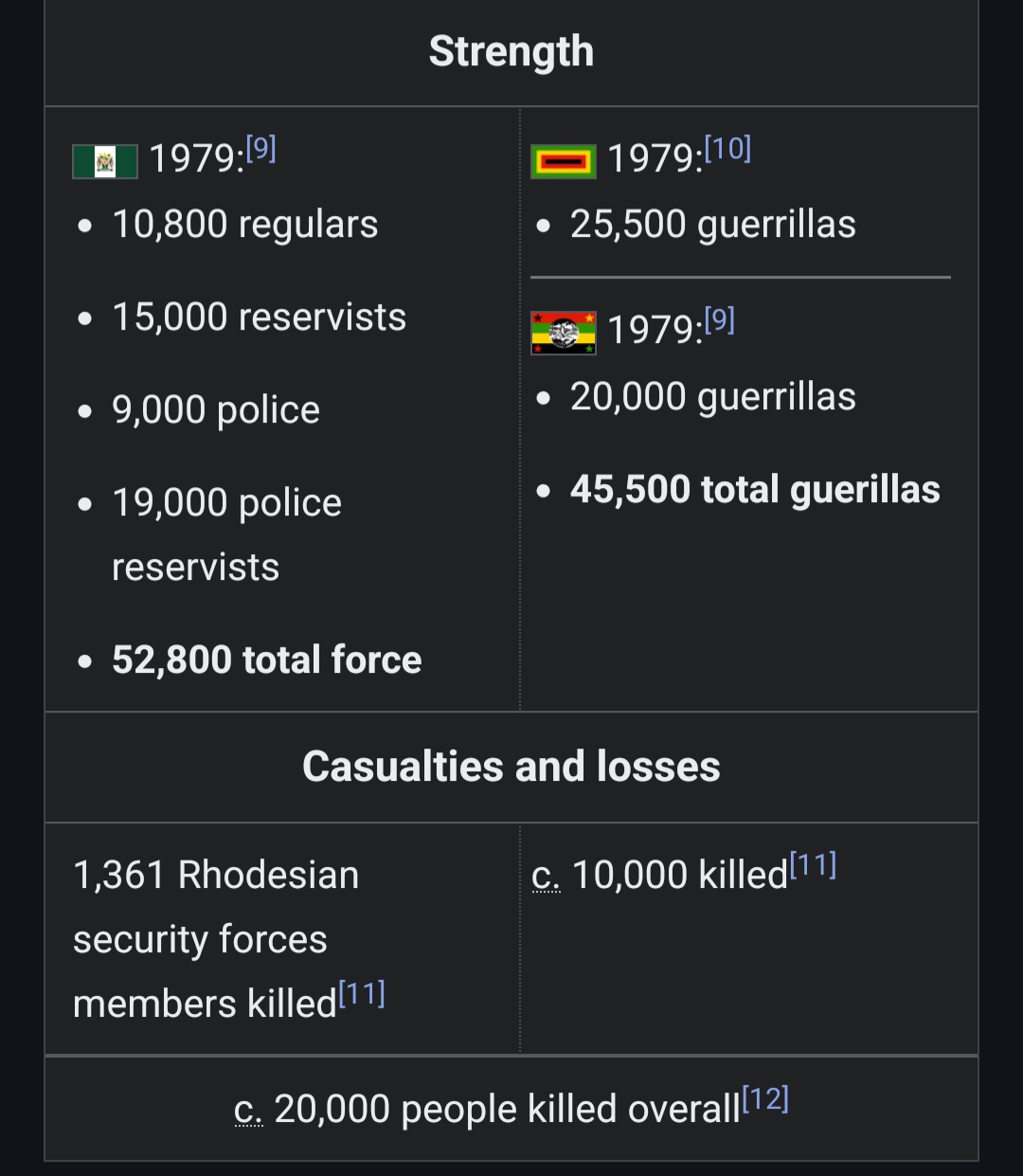Tap the 'Strength' section header
This screenshot has height=1176, width=1023.
click(511, 52)
